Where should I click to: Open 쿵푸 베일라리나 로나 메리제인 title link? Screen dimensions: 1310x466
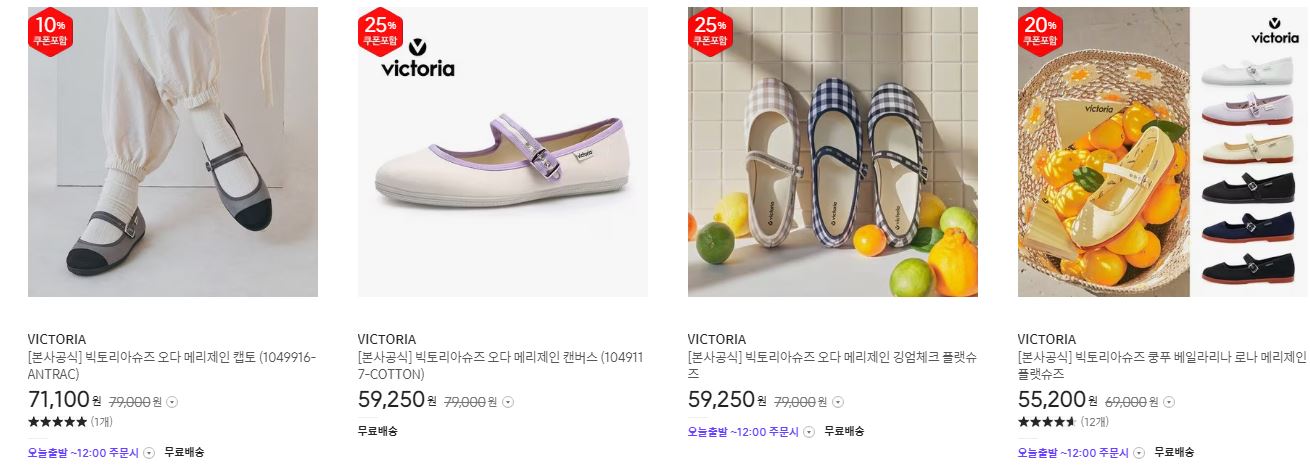click(1162, 366)
